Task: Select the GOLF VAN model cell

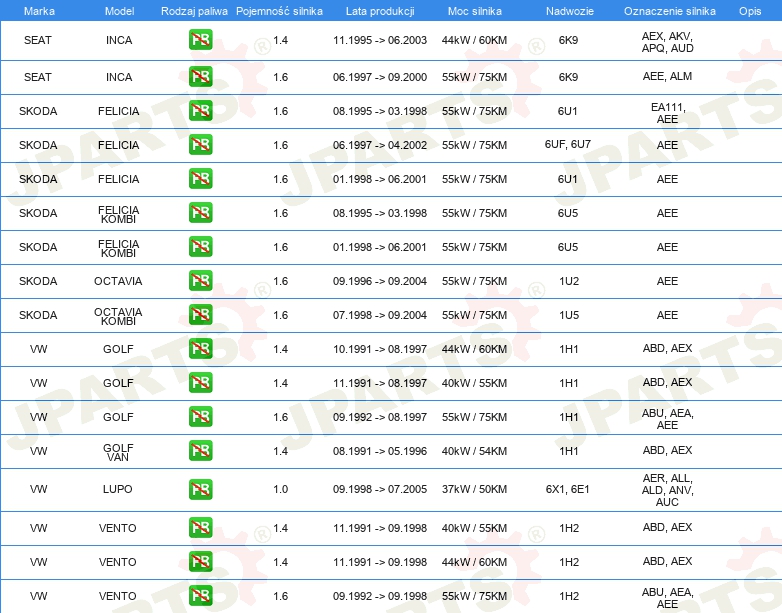Action: click(118, 452)
